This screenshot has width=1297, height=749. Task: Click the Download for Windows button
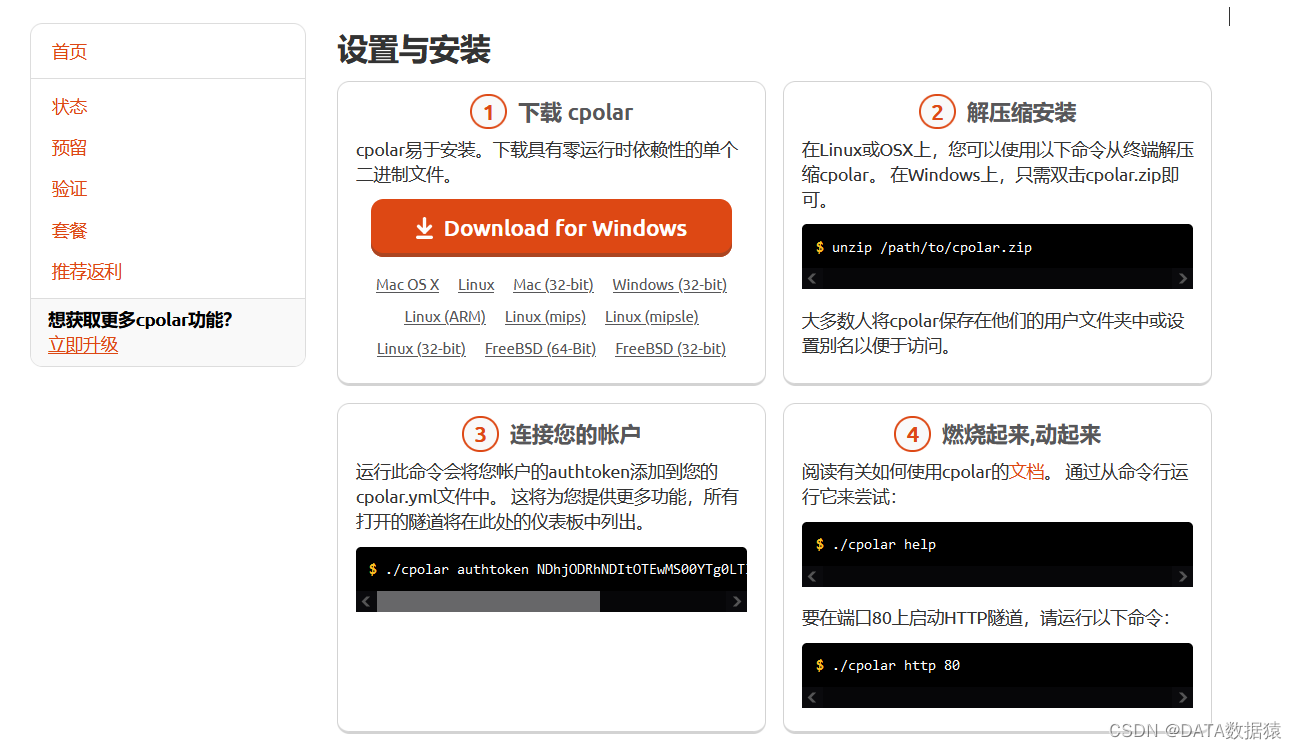click(551, 228)
